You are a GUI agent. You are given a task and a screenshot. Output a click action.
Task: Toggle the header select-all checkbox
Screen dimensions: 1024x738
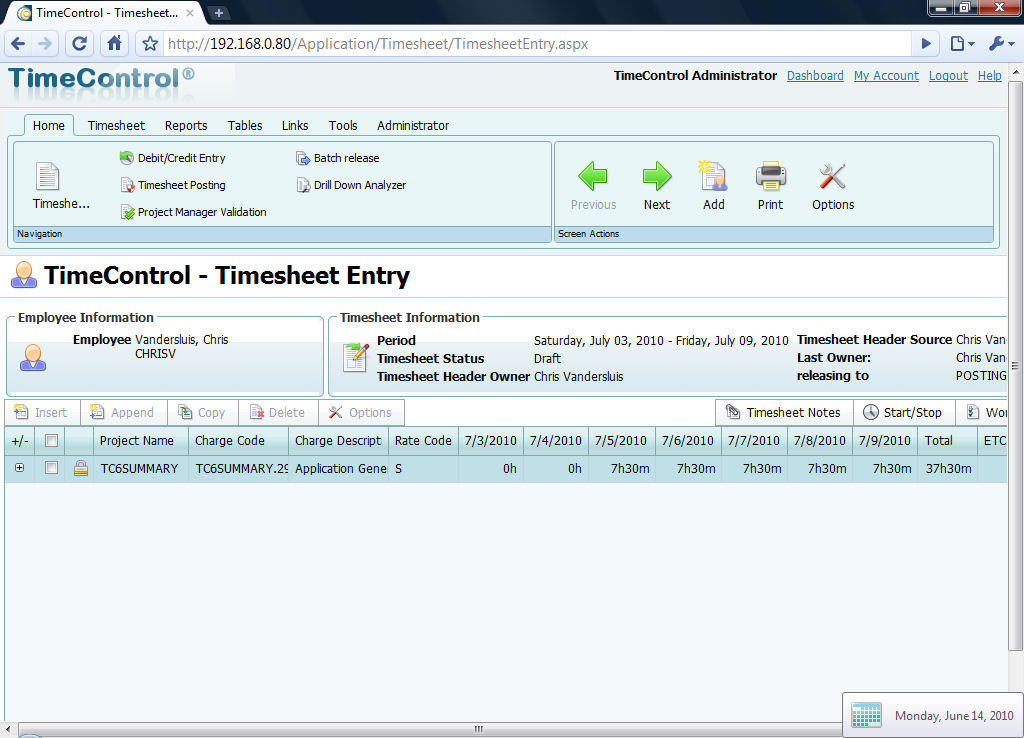tap(51, 441)
